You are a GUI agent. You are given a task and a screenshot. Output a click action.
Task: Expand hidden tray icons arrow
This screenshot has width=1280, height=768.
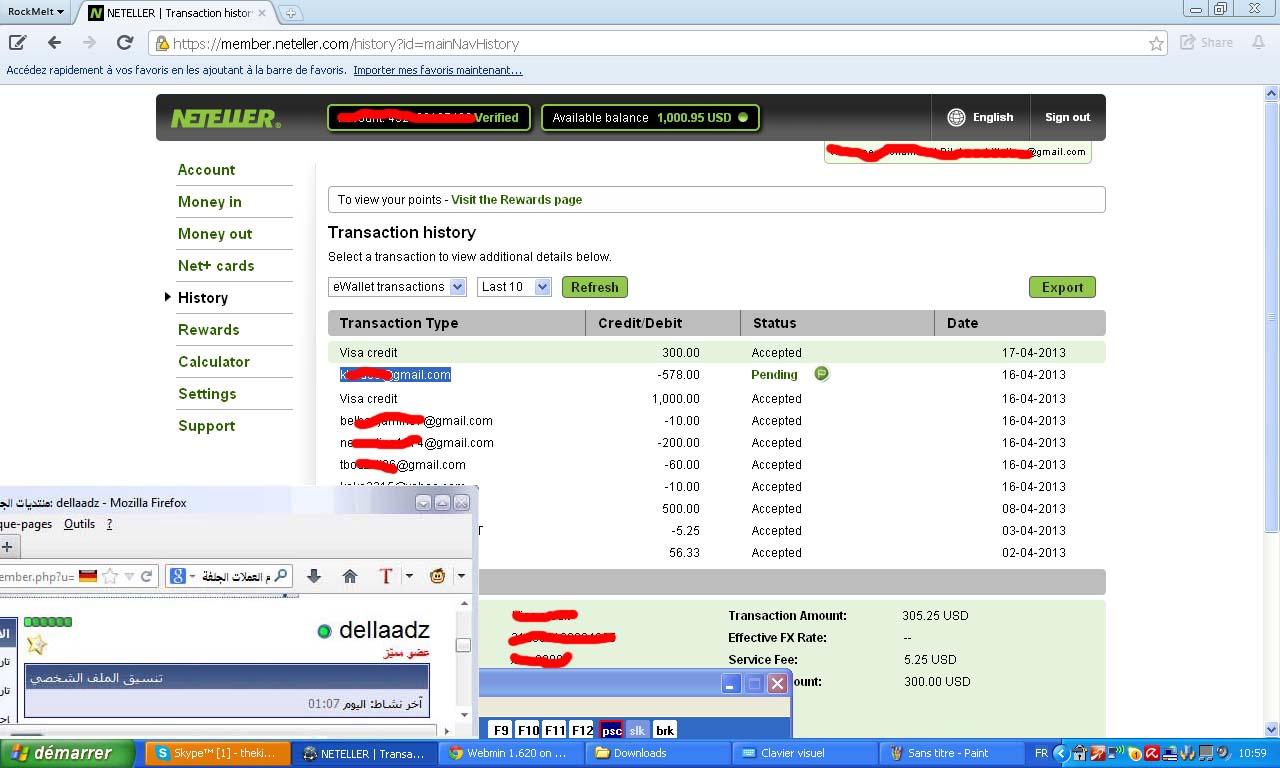coord(1061,753)
